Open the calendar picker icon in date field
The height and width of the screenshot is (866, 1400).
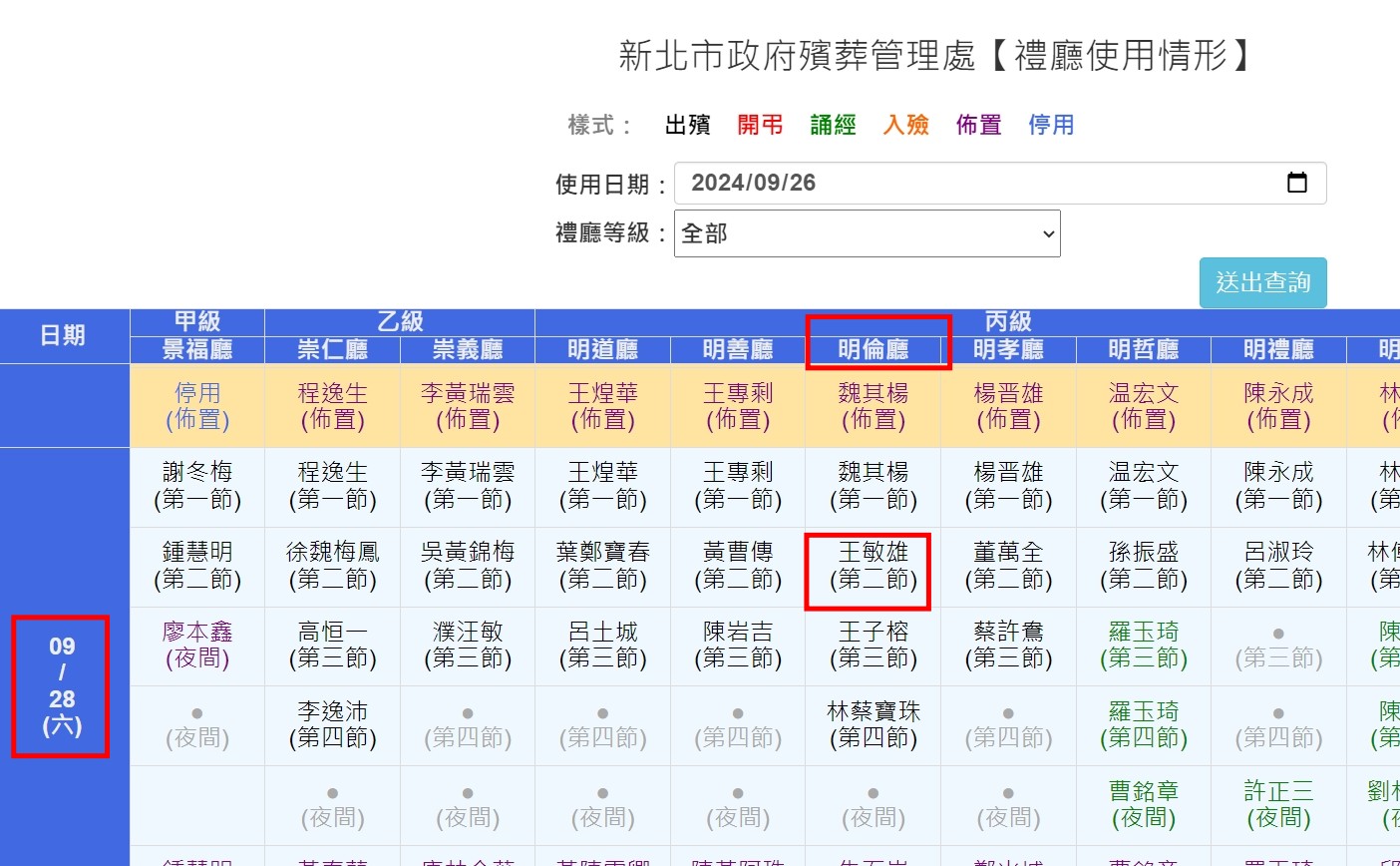(x=1296, y=183)
